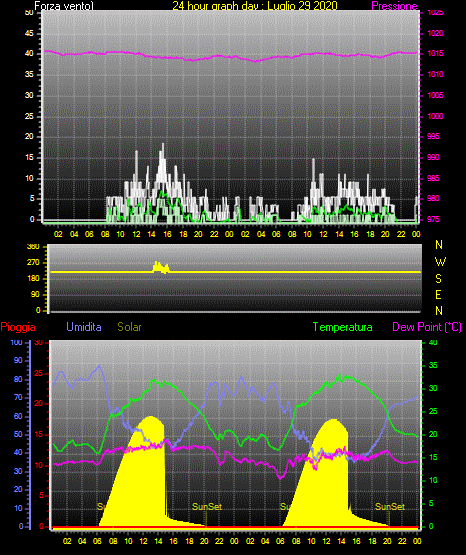Click the 10 value on the green temperature axis
The height and width of the screenshot is (555, 466).
point(433,480)
